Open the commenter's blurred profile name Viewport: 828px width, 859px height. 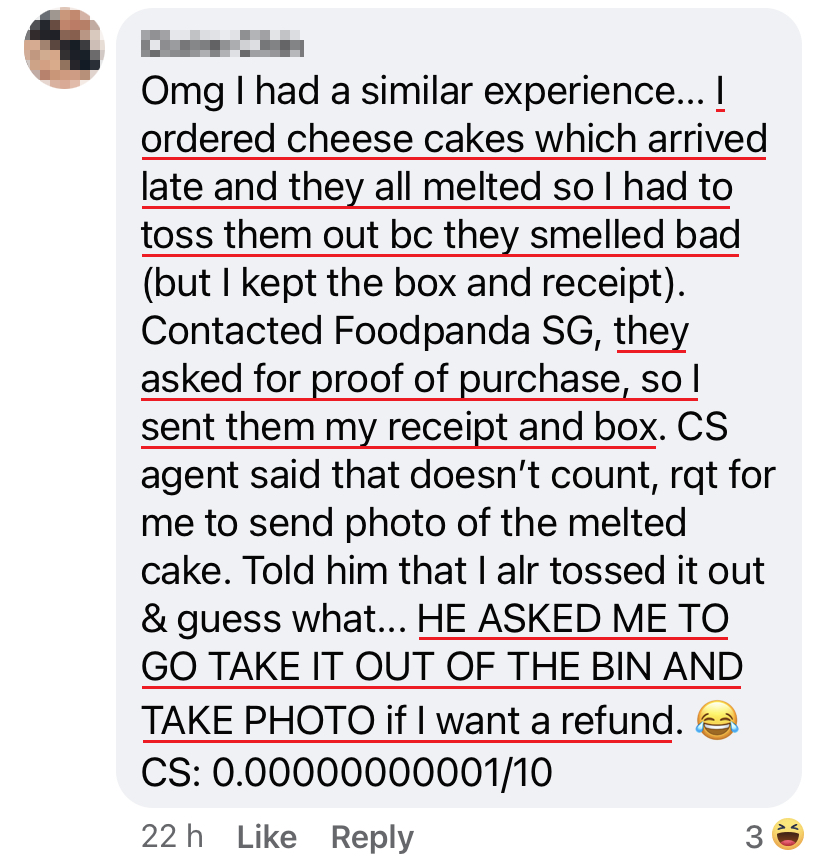(x=222, y=46)
